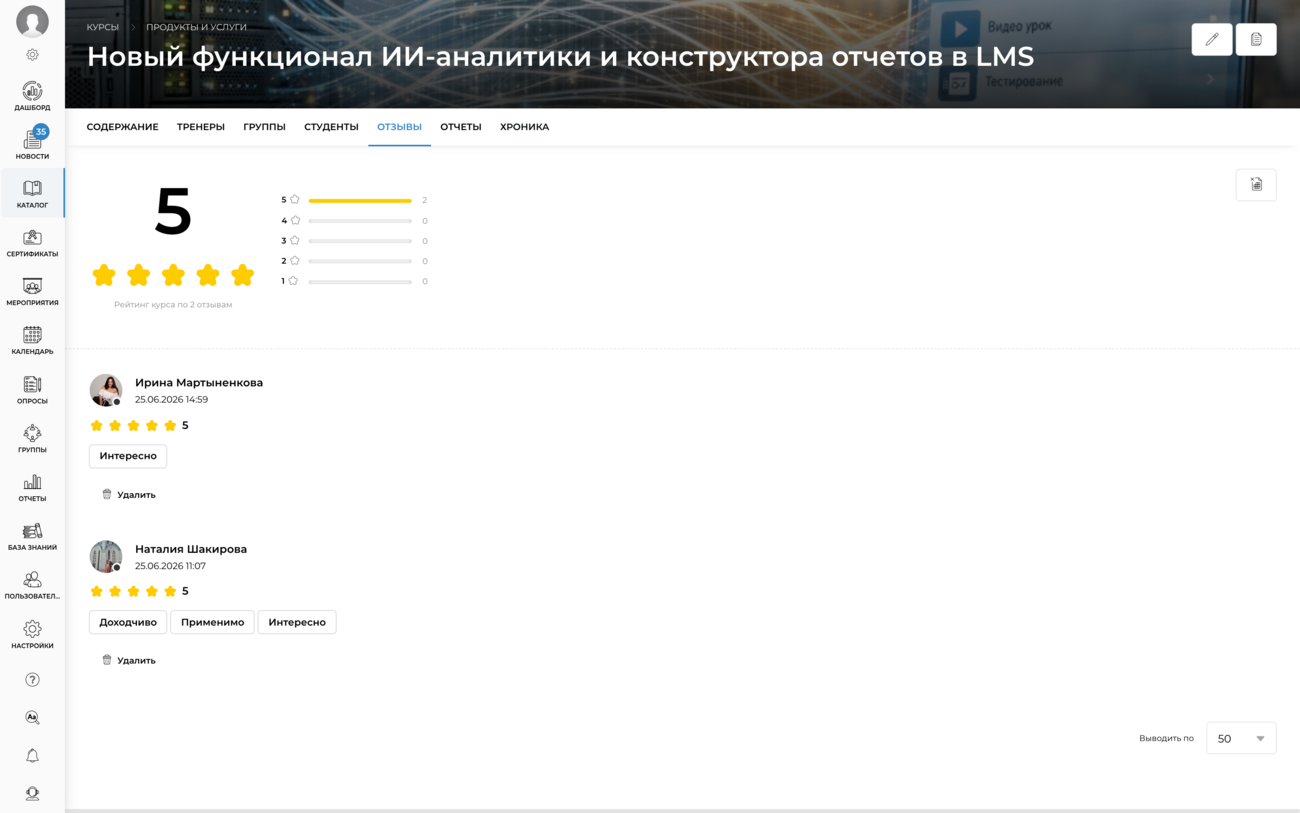Click the Доходчиво tag
1300x813 pixels.
[x=128, y=622]
